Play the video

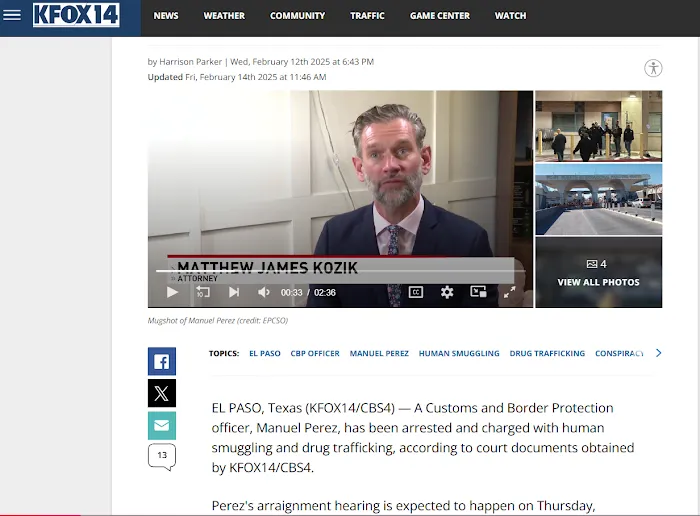(x=172, y=292)
